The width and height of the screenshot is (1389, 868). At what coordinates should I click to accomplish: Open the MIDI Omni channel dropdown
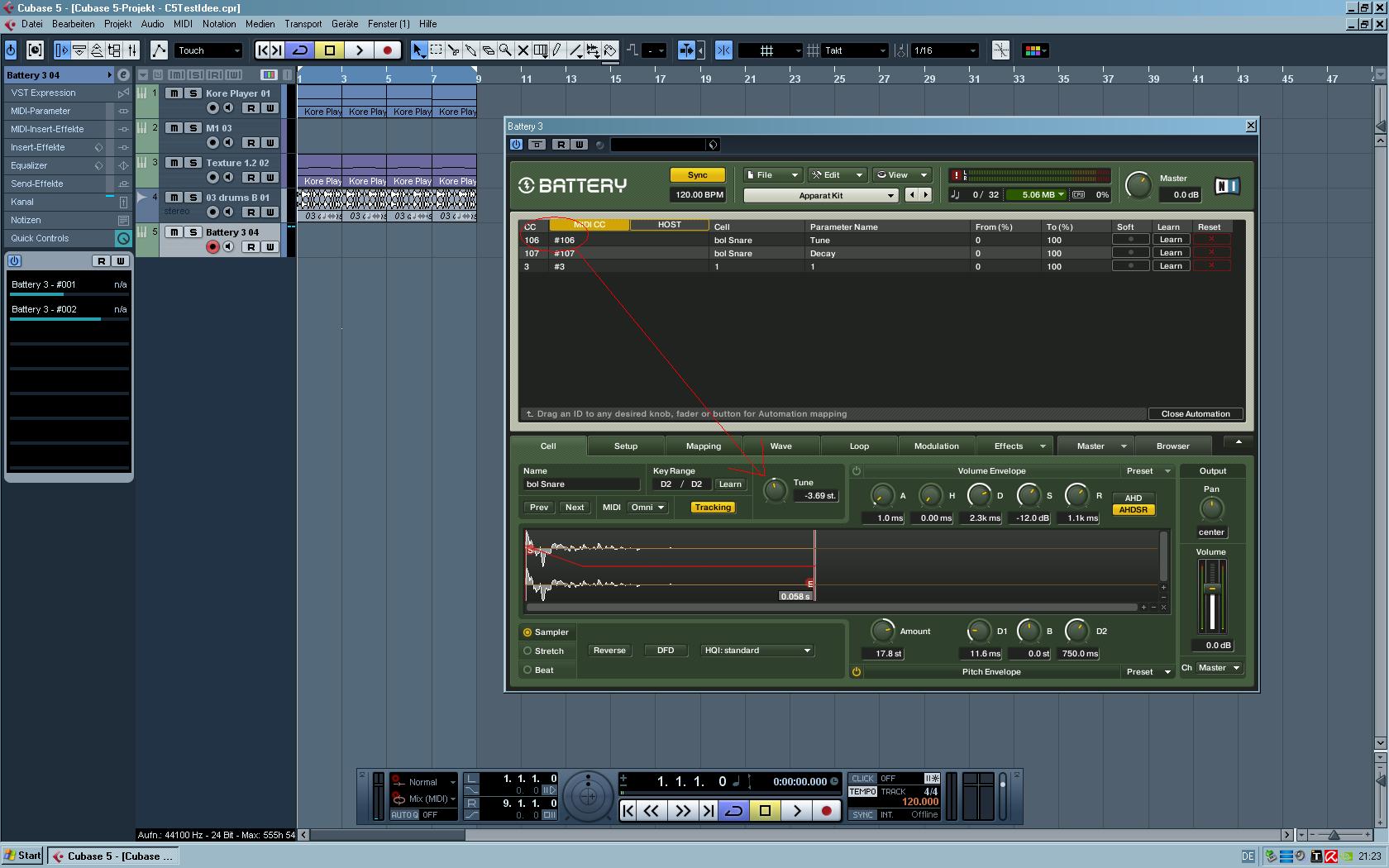coord(648,508)
